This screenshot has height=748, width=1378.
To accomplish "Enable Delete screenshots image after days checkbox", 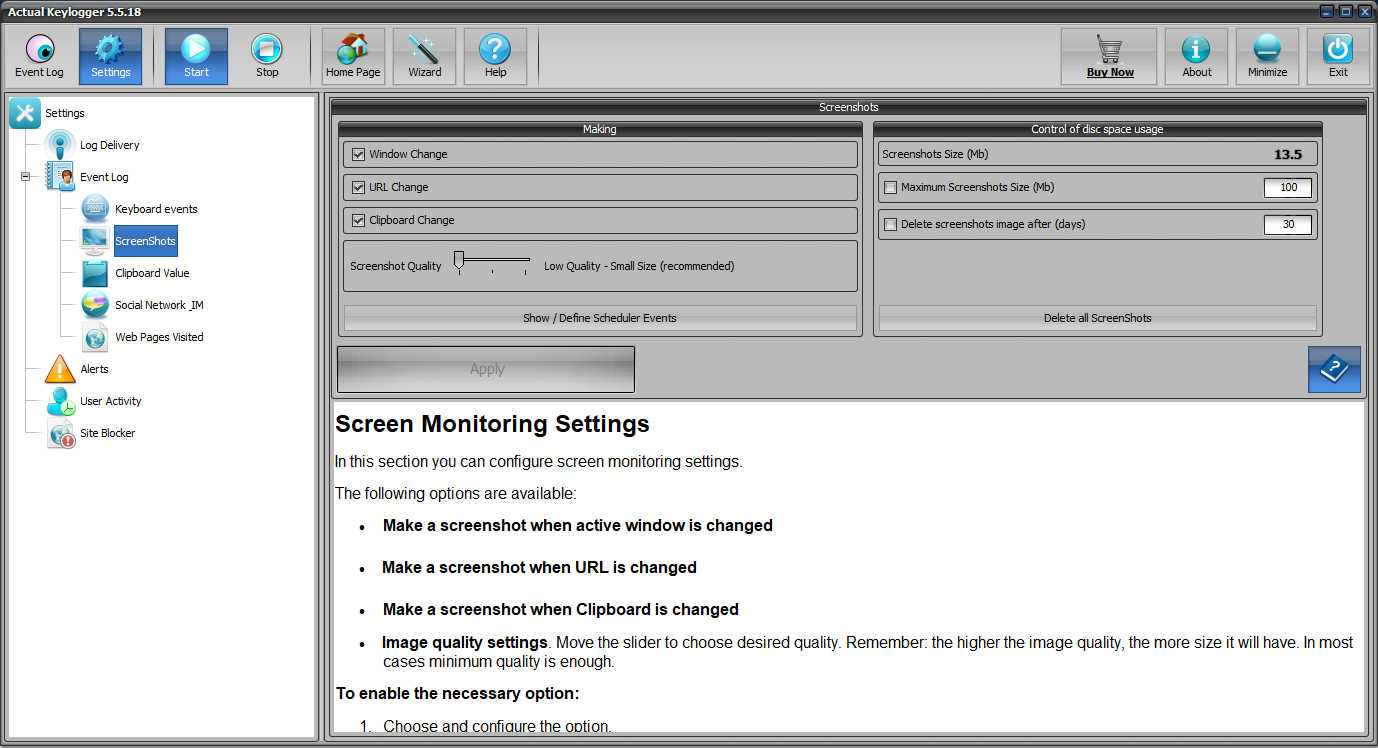I will click(890, 224).
